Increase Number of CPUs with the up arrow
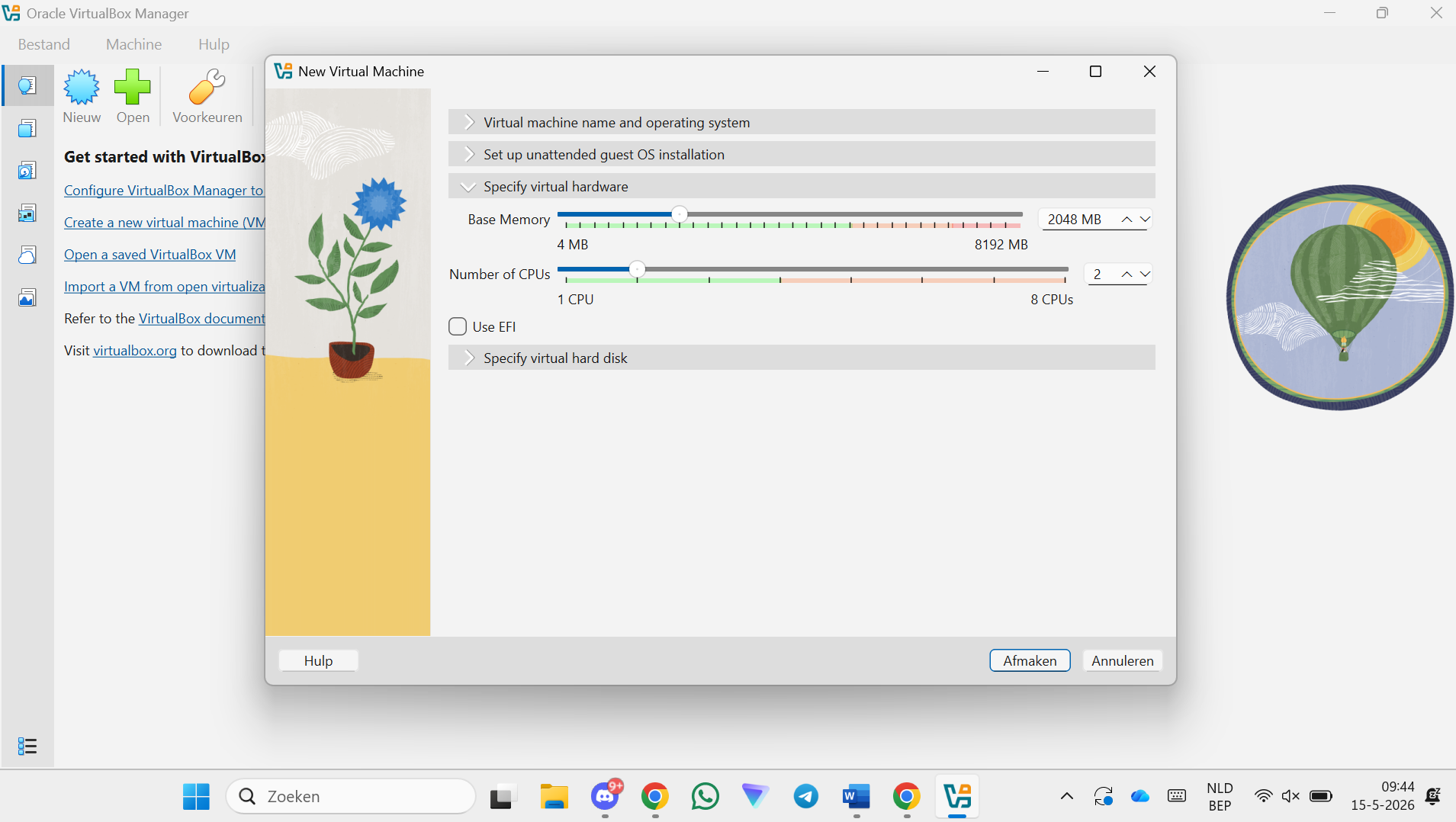Screen dimensions: 1456x822 point(1127,275)
